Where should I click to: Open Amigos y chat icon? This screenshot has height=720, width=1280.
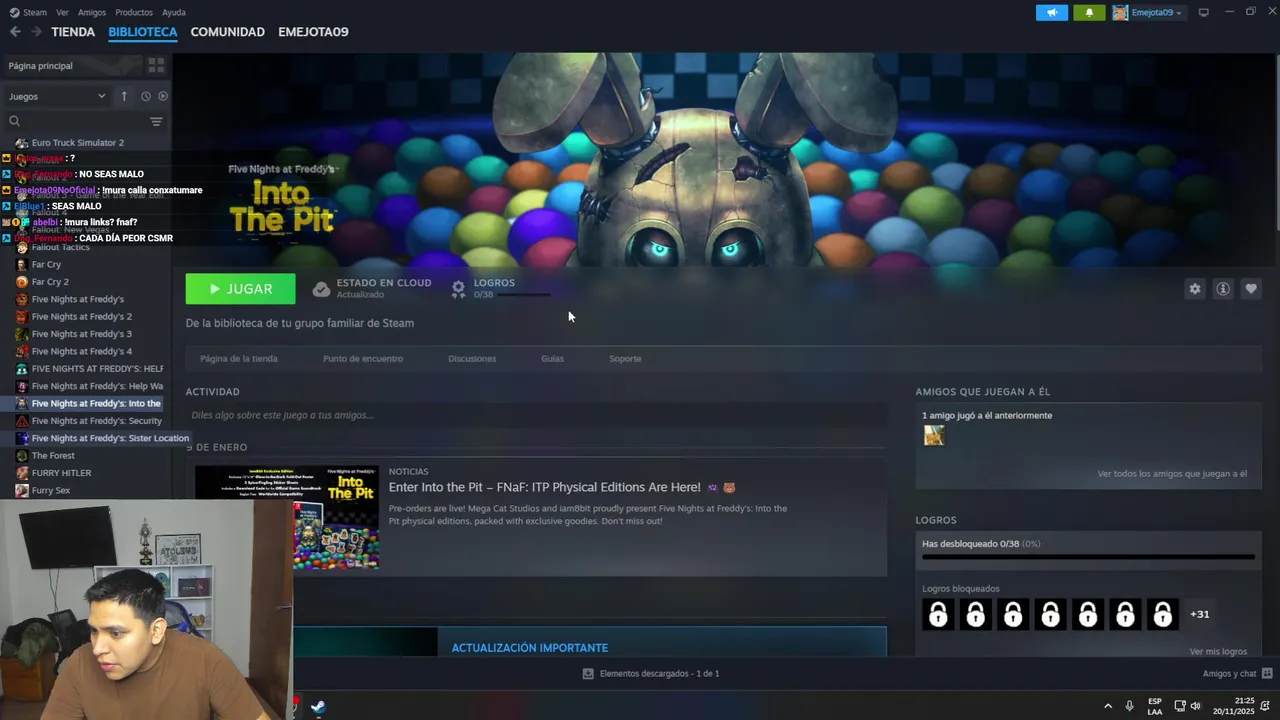coord(1267,674)
